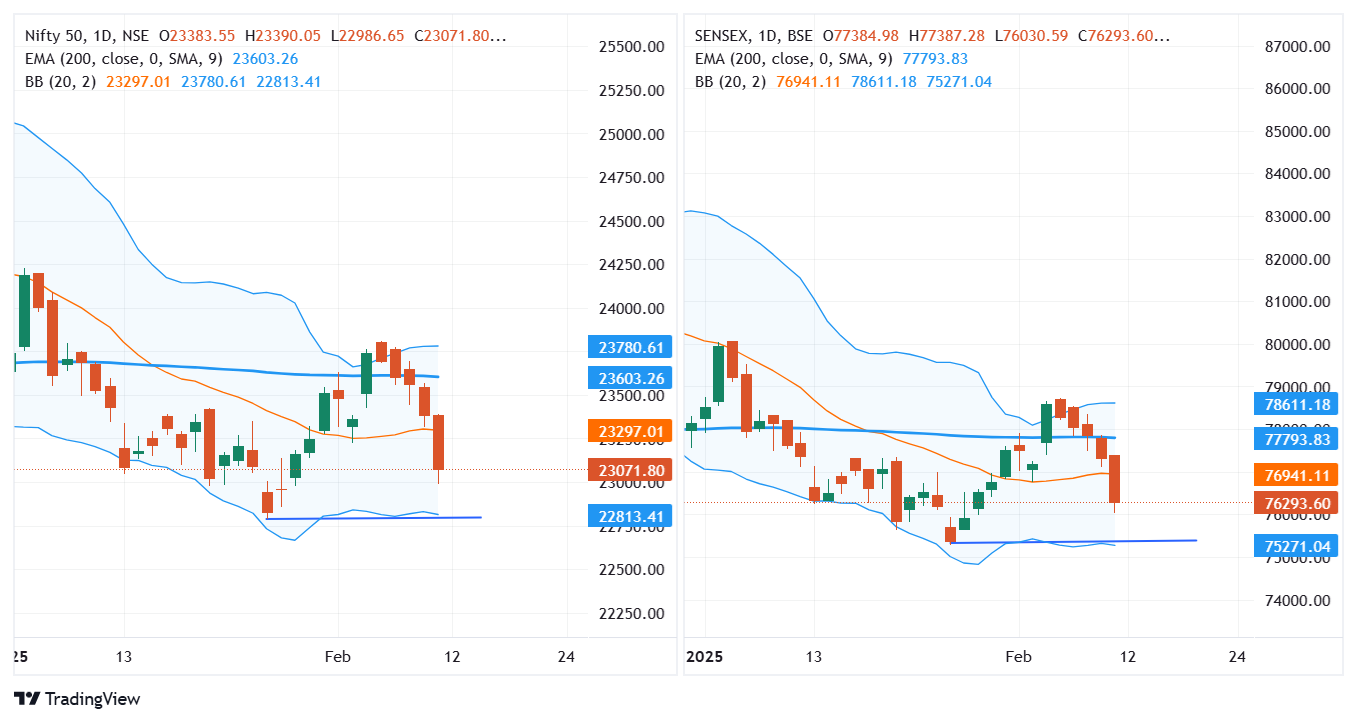The width and height of the screenshot is (1357, 722).
Task: Click the 24750.00 level on Nifty price axis
Action: tap(632, 177)
